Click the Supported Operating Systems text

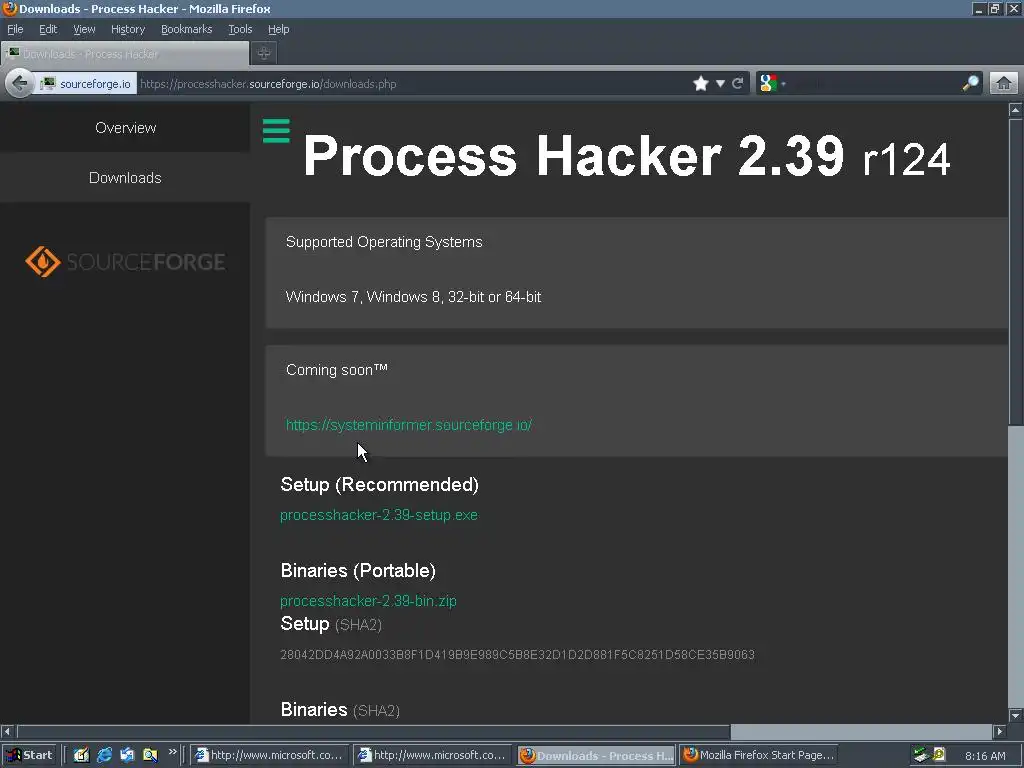tap(384, 242)
